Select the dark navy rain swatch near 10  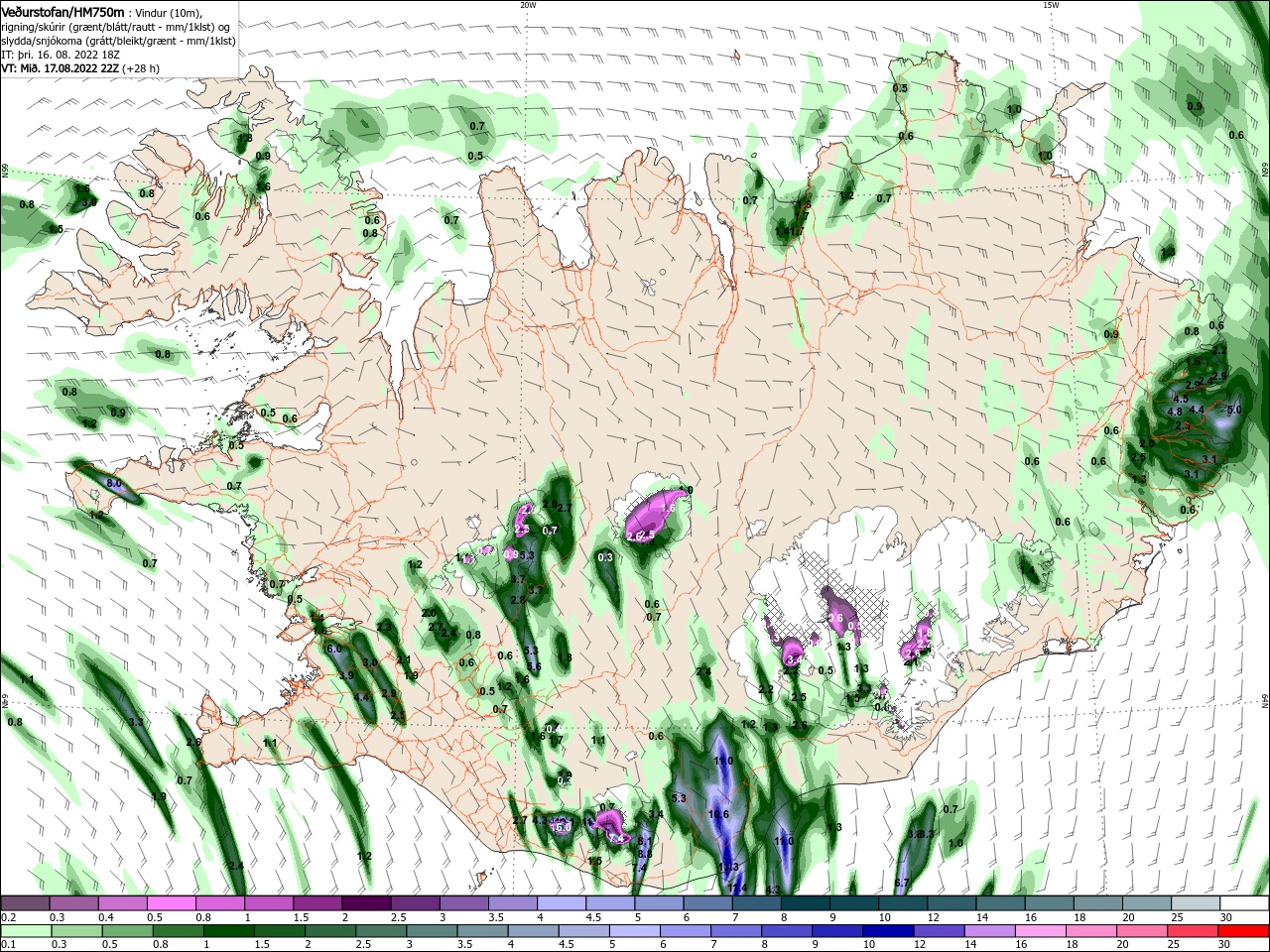tap(887, 930)
